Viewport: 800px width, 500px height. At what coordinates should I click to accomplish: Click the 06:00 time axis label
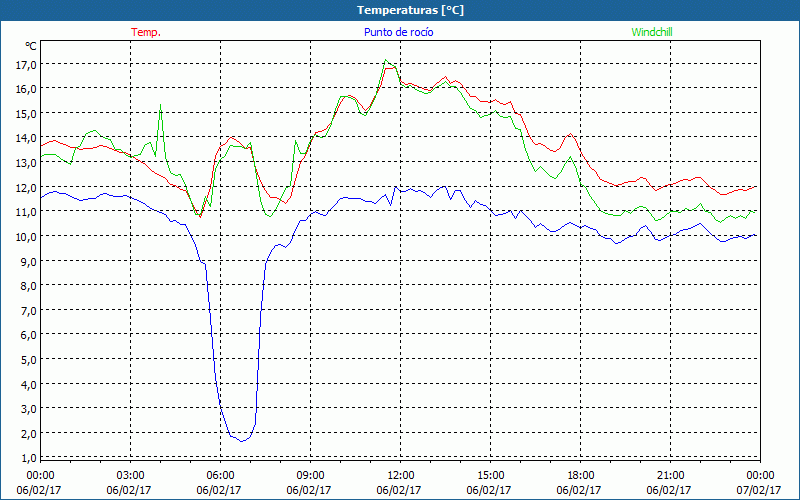[219, 476]
